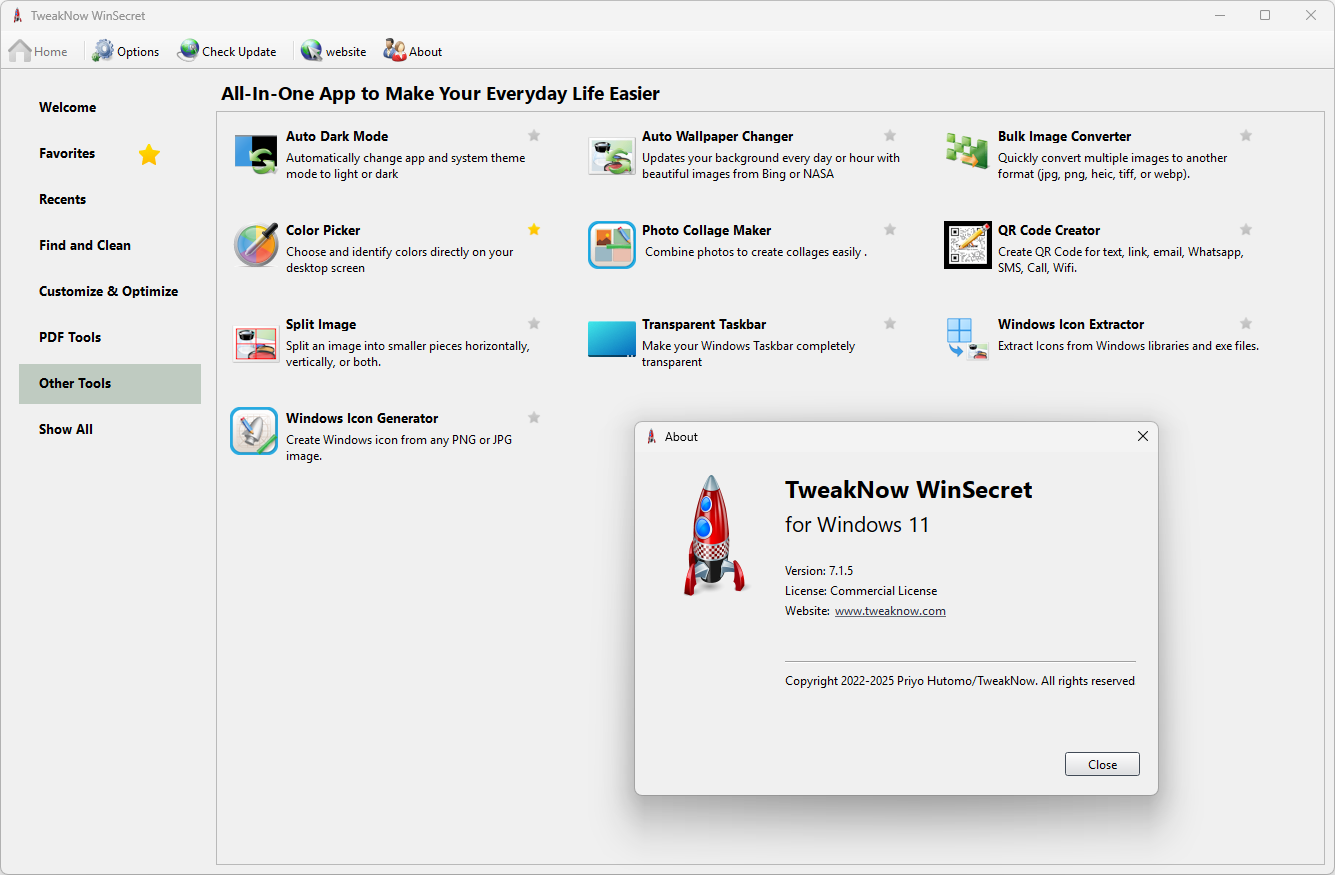
Task: Launch Windows Icon Extractor icon
Action: click(x=967, y=339)
